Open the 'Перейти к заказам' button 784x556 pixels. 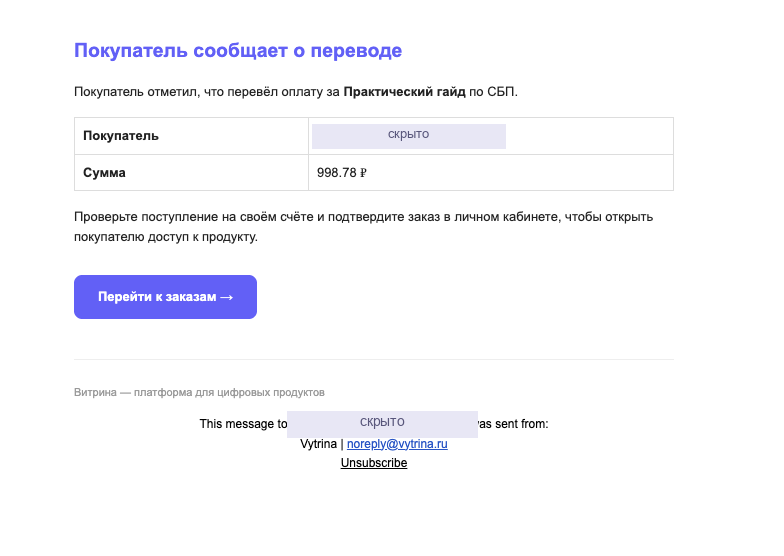(165, 296)
